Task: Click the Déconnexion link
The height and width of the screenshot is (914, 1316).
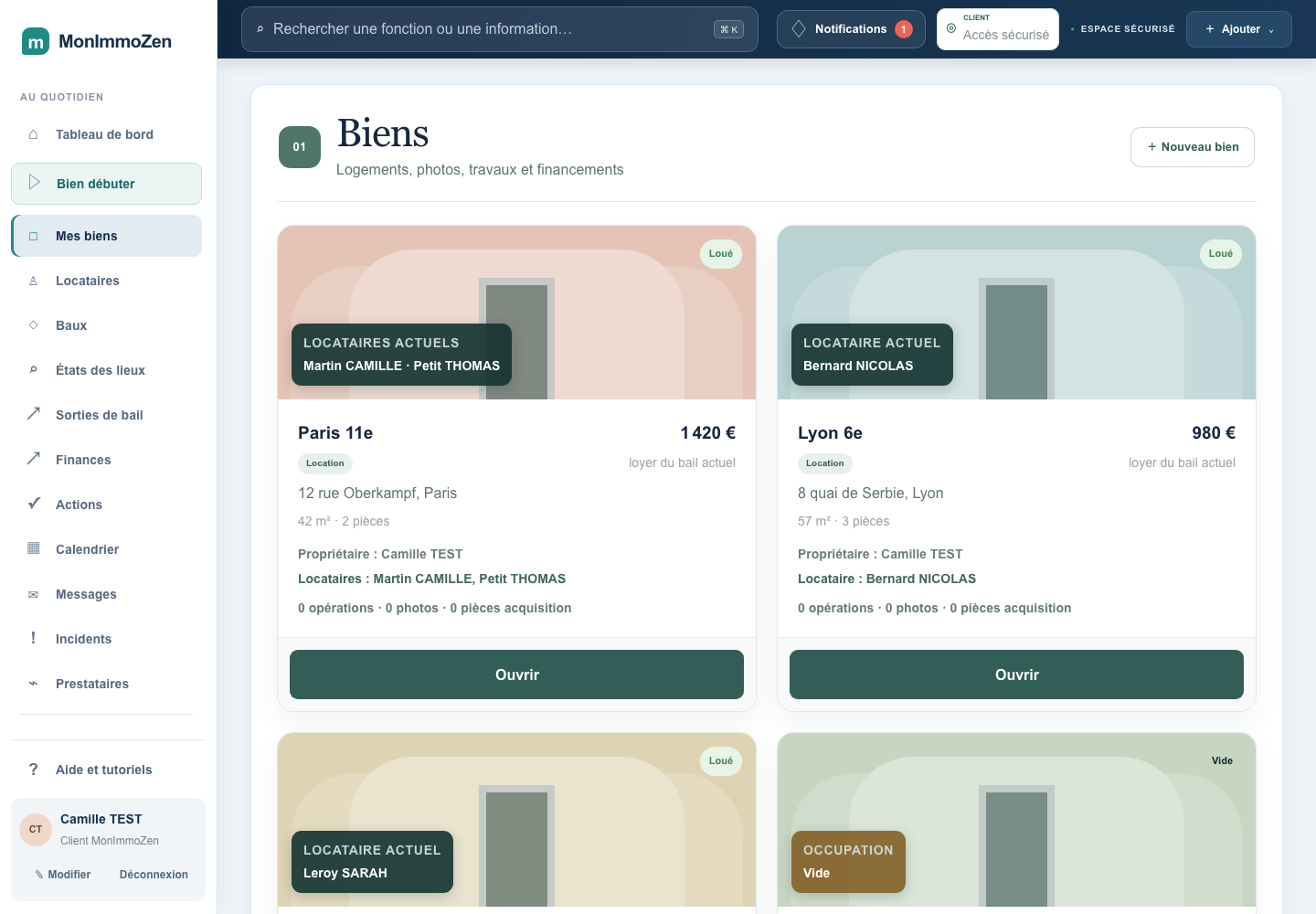Action: [154, 875]
